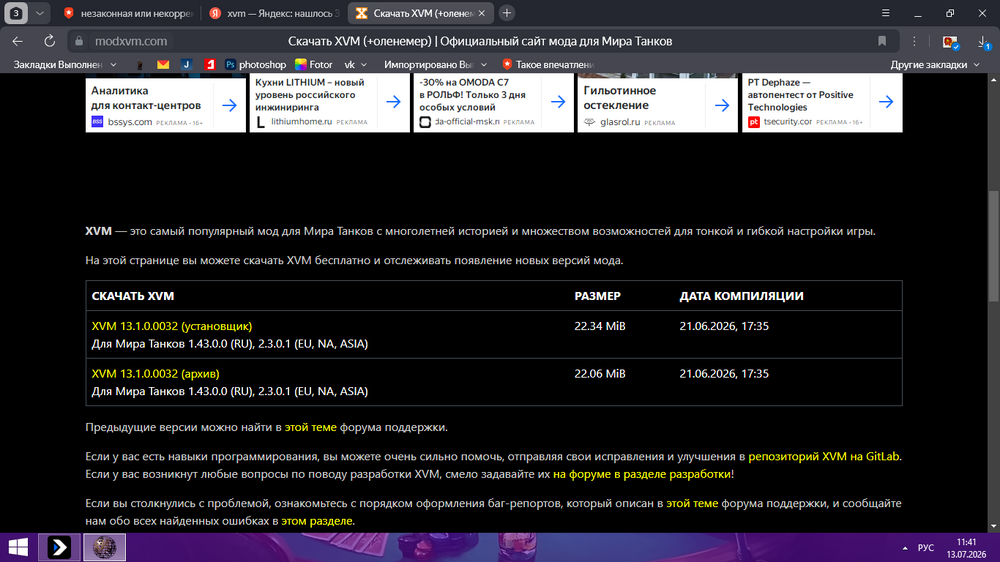The height and width of the screenshot is (562, 1000).
Task: Open a new tab with the plus button
Action: click(x=506, y=13)
